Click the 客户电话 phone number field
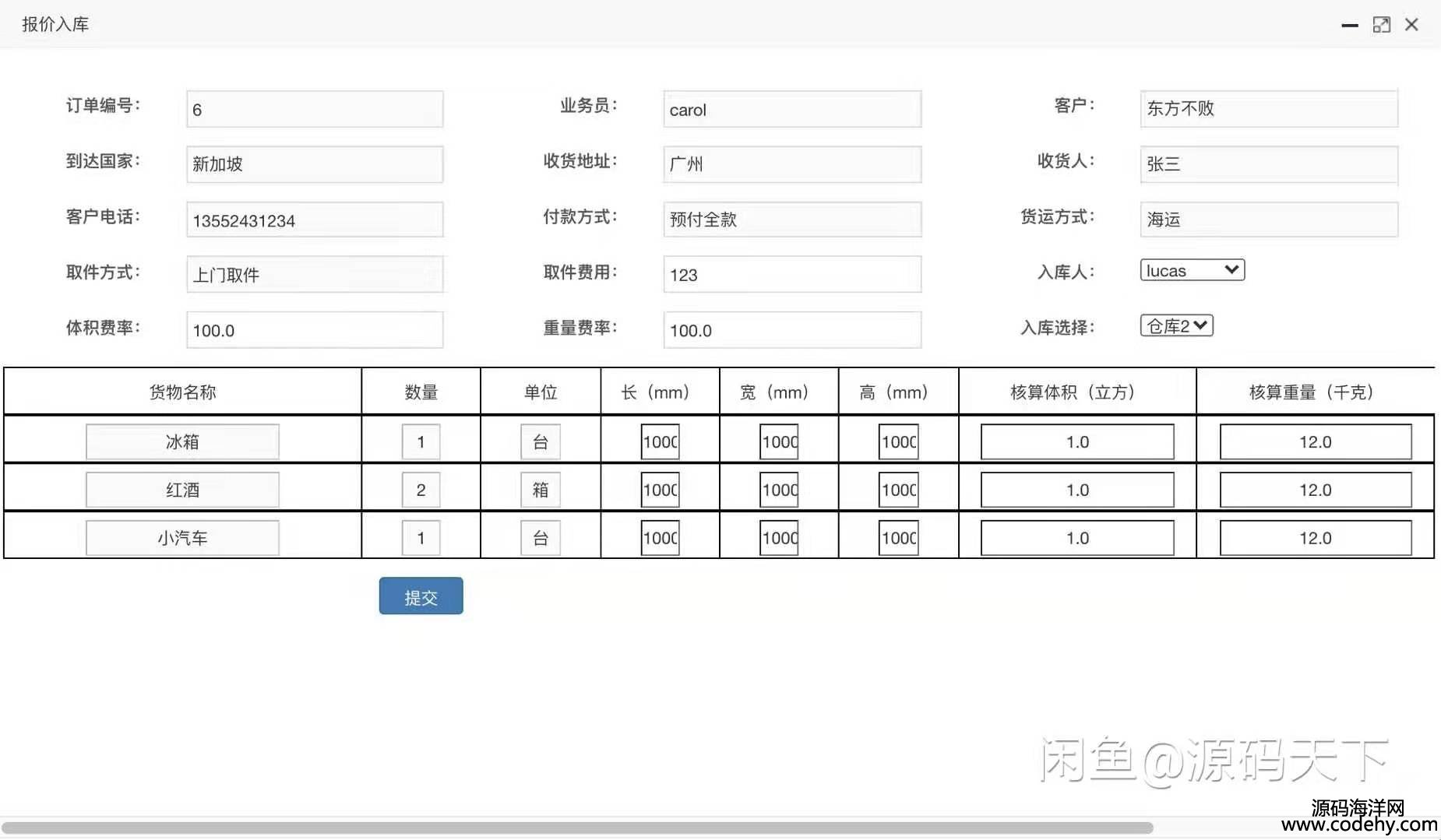Viewport: 1441px width, 840px height. pos(315,220)
